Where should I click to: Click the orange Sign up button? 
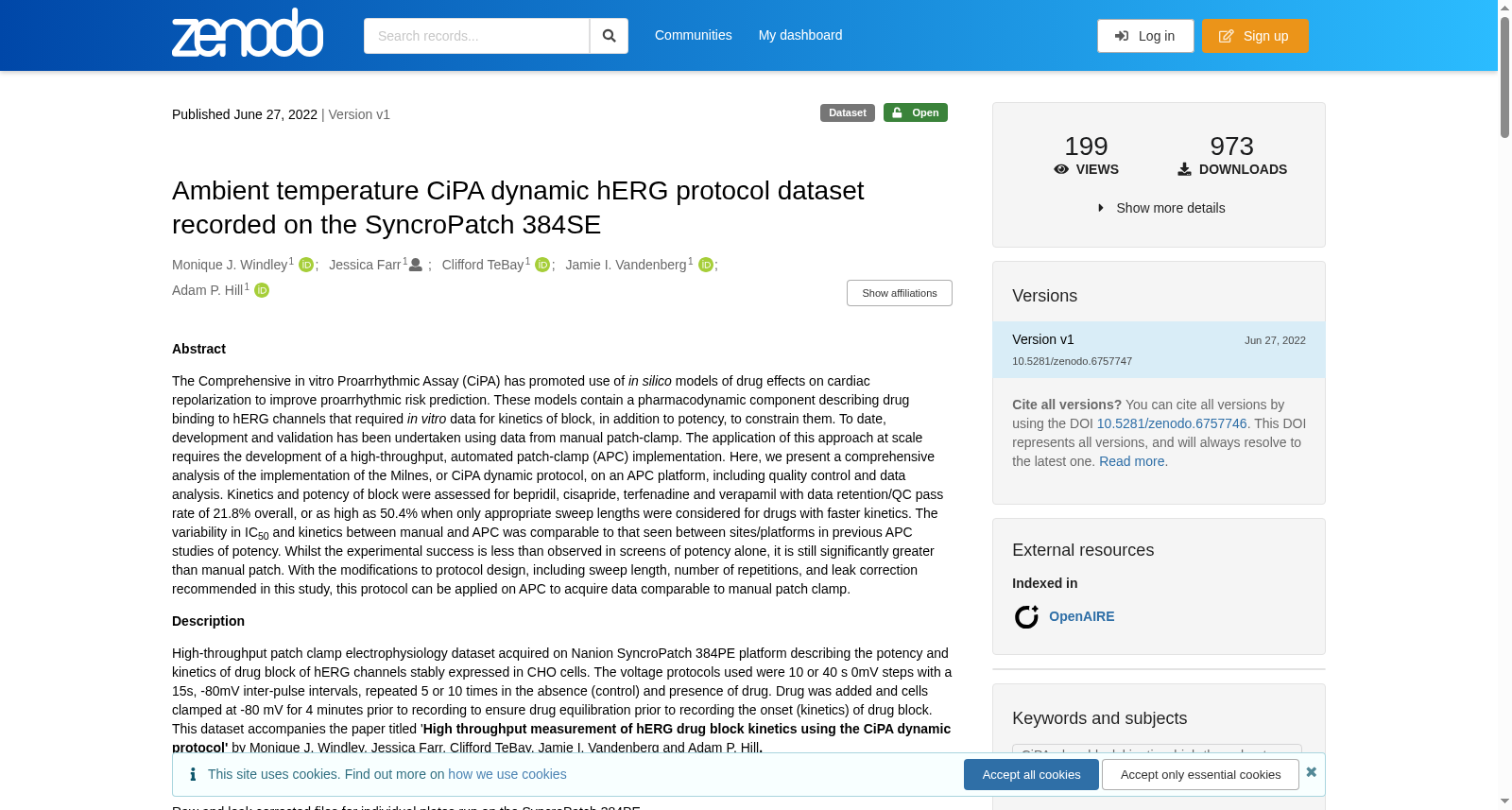[1255, 36]
